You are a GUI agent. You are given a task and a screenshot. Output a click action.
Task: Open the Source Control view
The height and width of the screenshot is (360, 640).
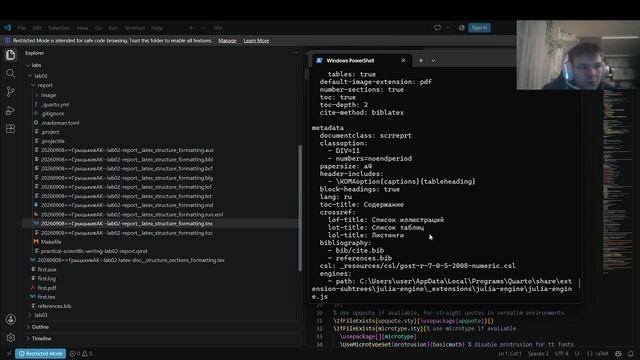point(11,92)
